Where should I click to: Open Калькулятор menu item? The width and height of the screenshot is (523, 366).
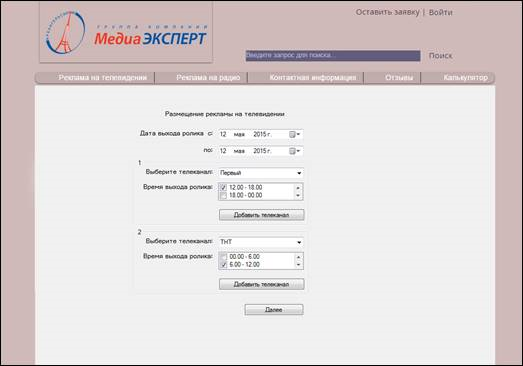pos(465,78)
